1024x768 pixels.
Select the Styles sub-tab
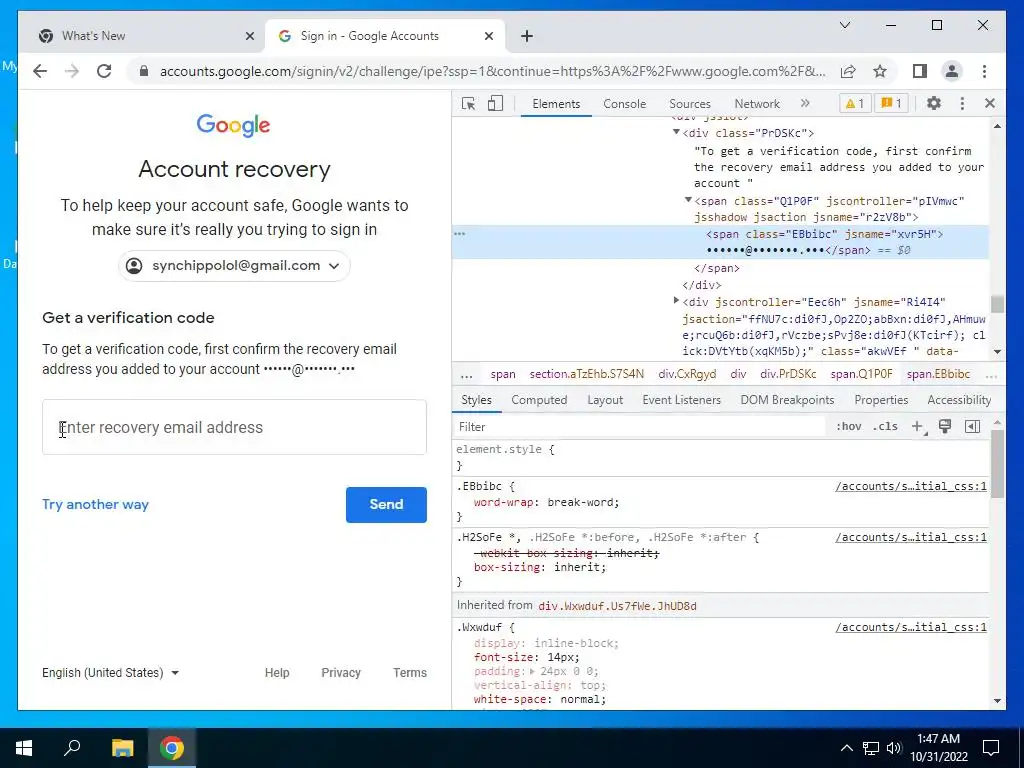coord(476,400)
